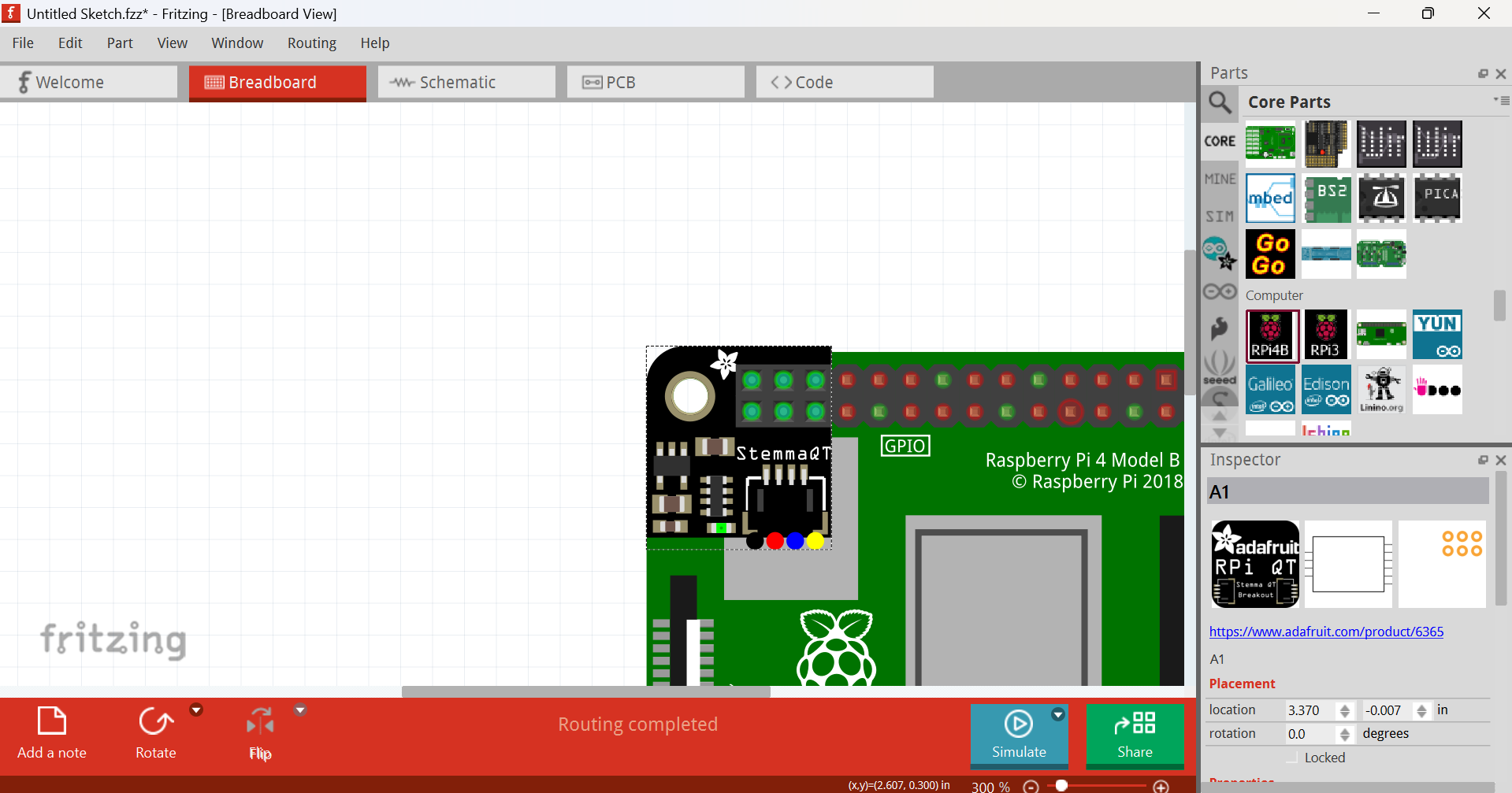Click the parts bin vertical scrollbar
The width and height of the screenshot is (1512, 793).
[x=1499, y=306]
